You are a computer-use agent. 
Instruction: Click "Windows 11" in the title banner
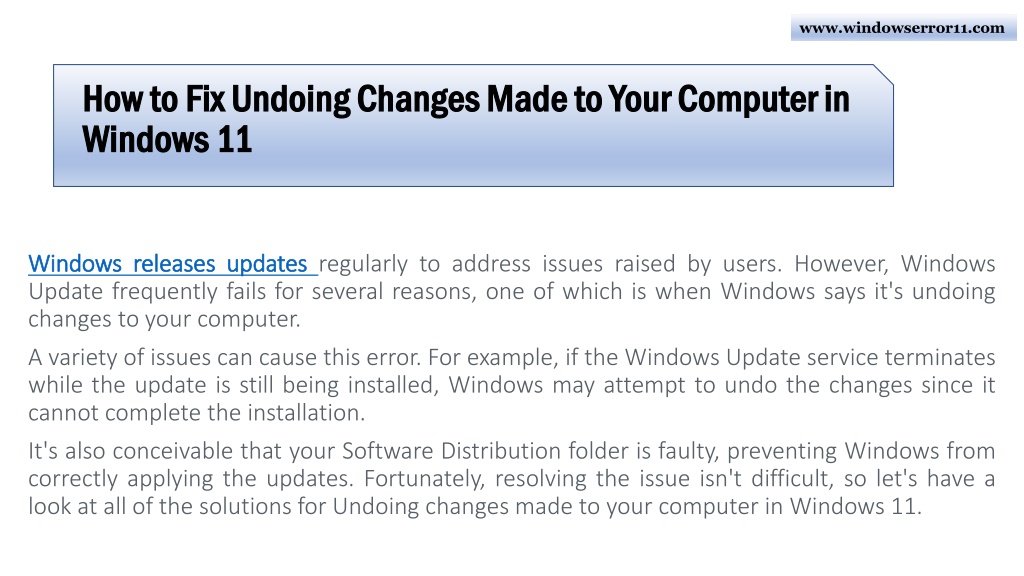point(167,140)
